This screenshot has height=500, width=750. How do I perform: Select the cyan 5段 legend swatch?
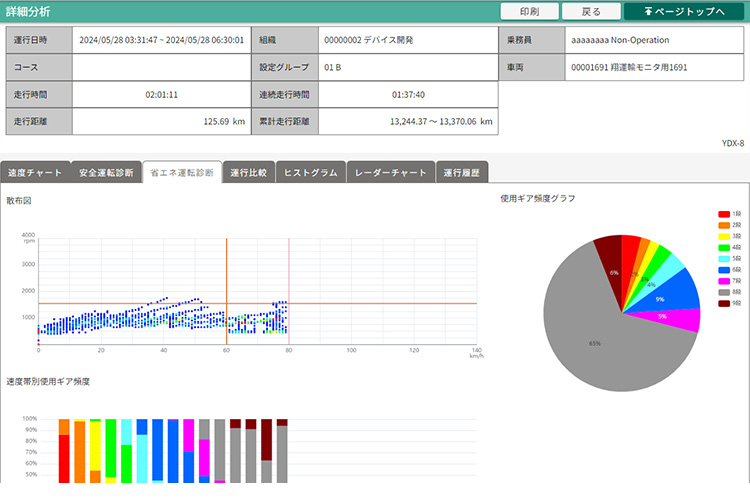(725, 257)
